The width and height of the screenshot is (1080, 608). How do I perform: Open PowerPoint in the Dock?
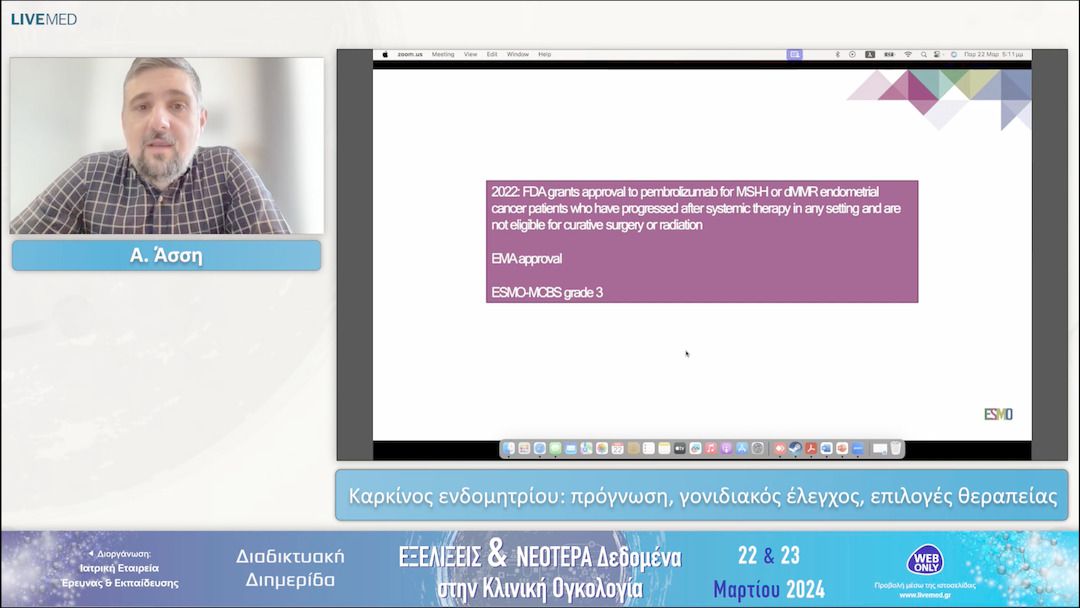tap(842, 448)
